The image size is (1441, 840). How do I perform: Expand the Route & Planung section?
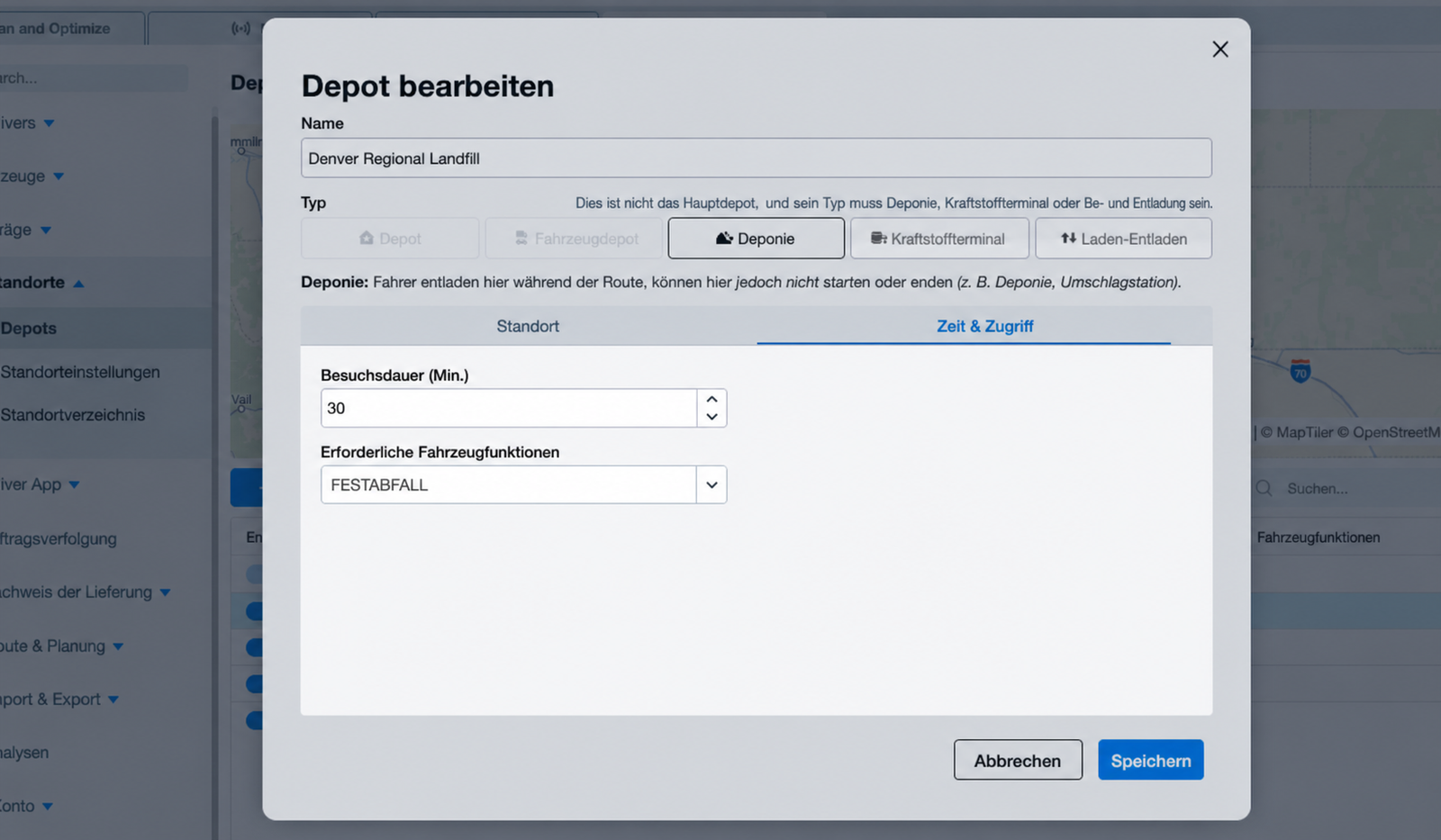click(118, 646)
